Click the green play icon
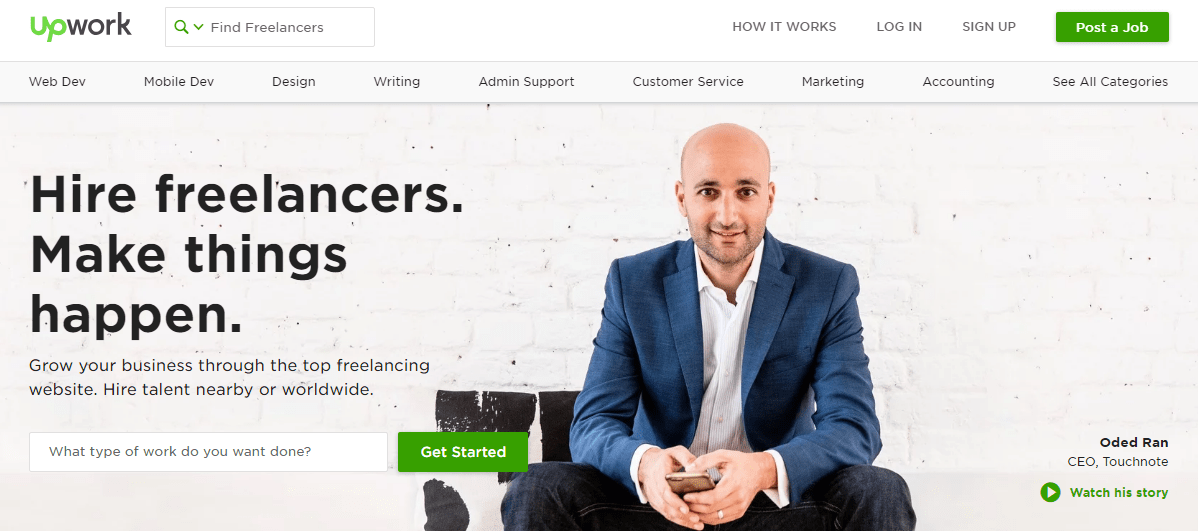Viewport: 1198px width, 531px height. point(1051,492)
